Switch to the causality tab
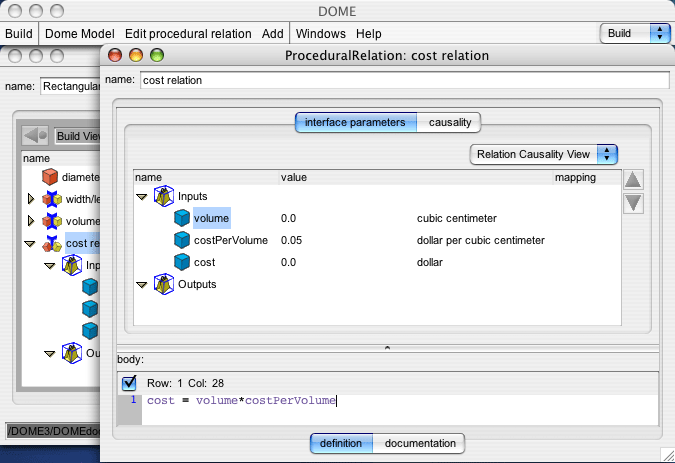Viewport: 675px width, 463px height. pyautogui.click(x=449, y=122)
